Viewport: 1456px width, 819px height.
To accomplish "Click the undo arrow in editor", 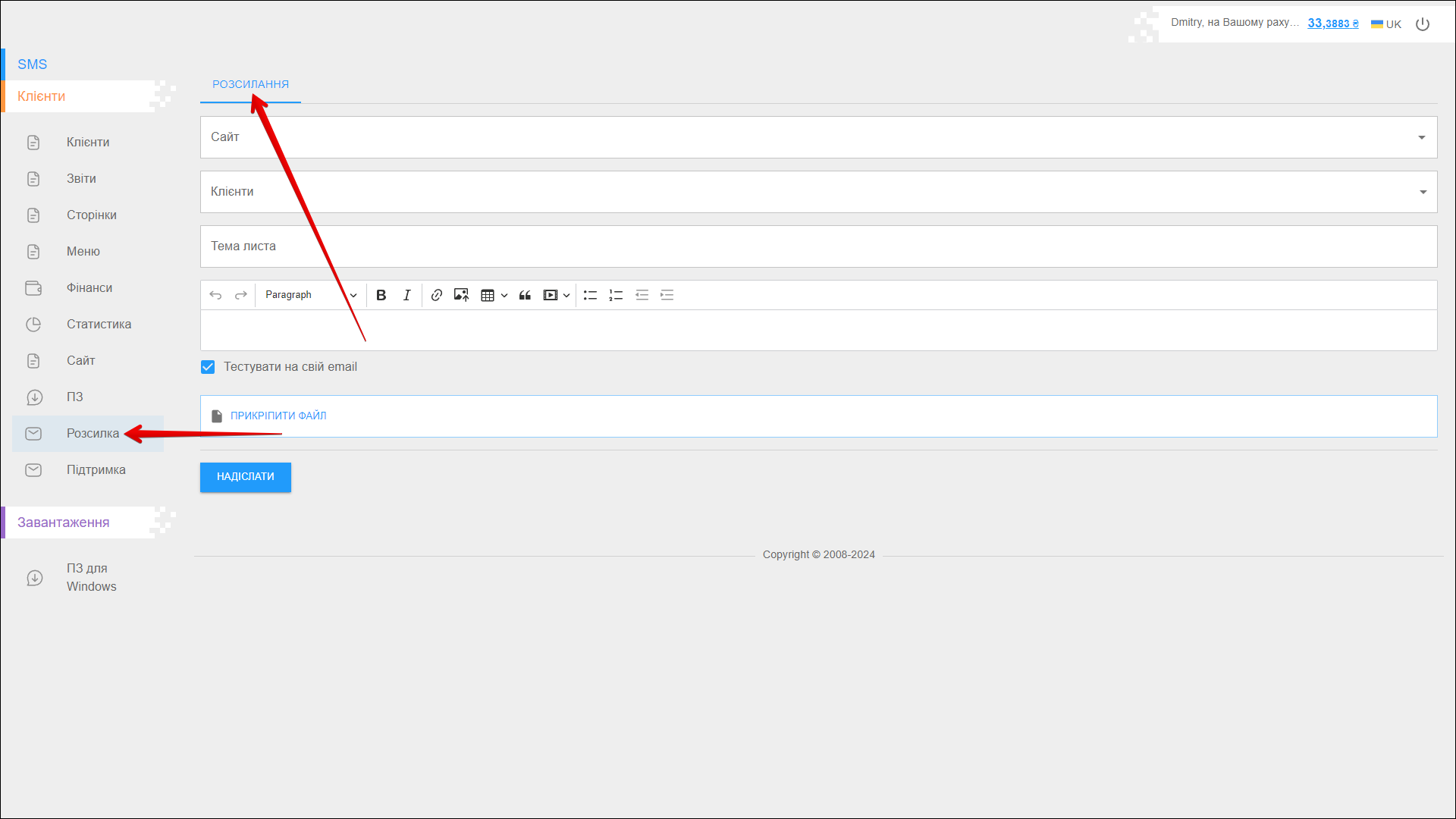I will click(215, 295).
